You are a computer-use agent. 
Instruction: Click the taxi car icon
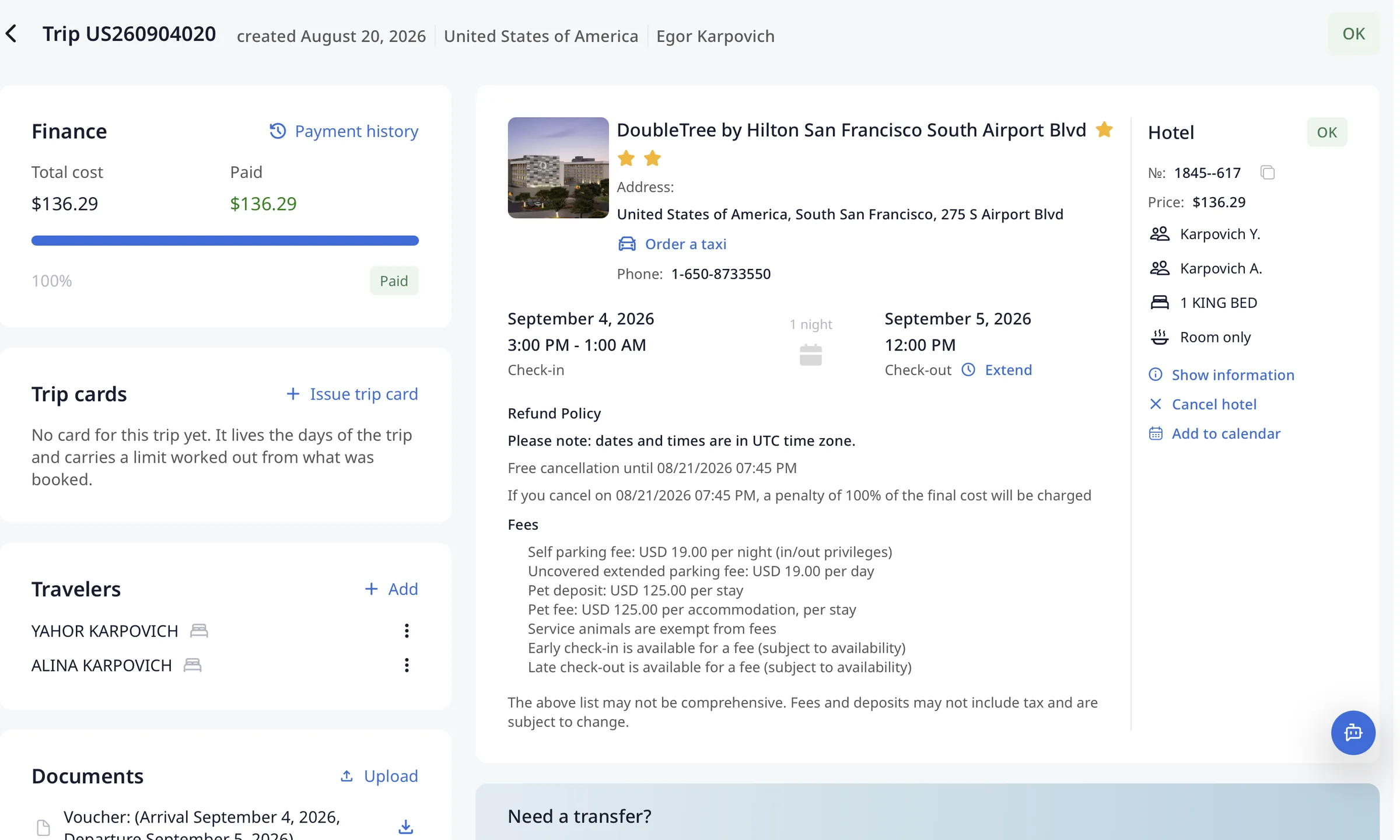click(x=627, y=244)
